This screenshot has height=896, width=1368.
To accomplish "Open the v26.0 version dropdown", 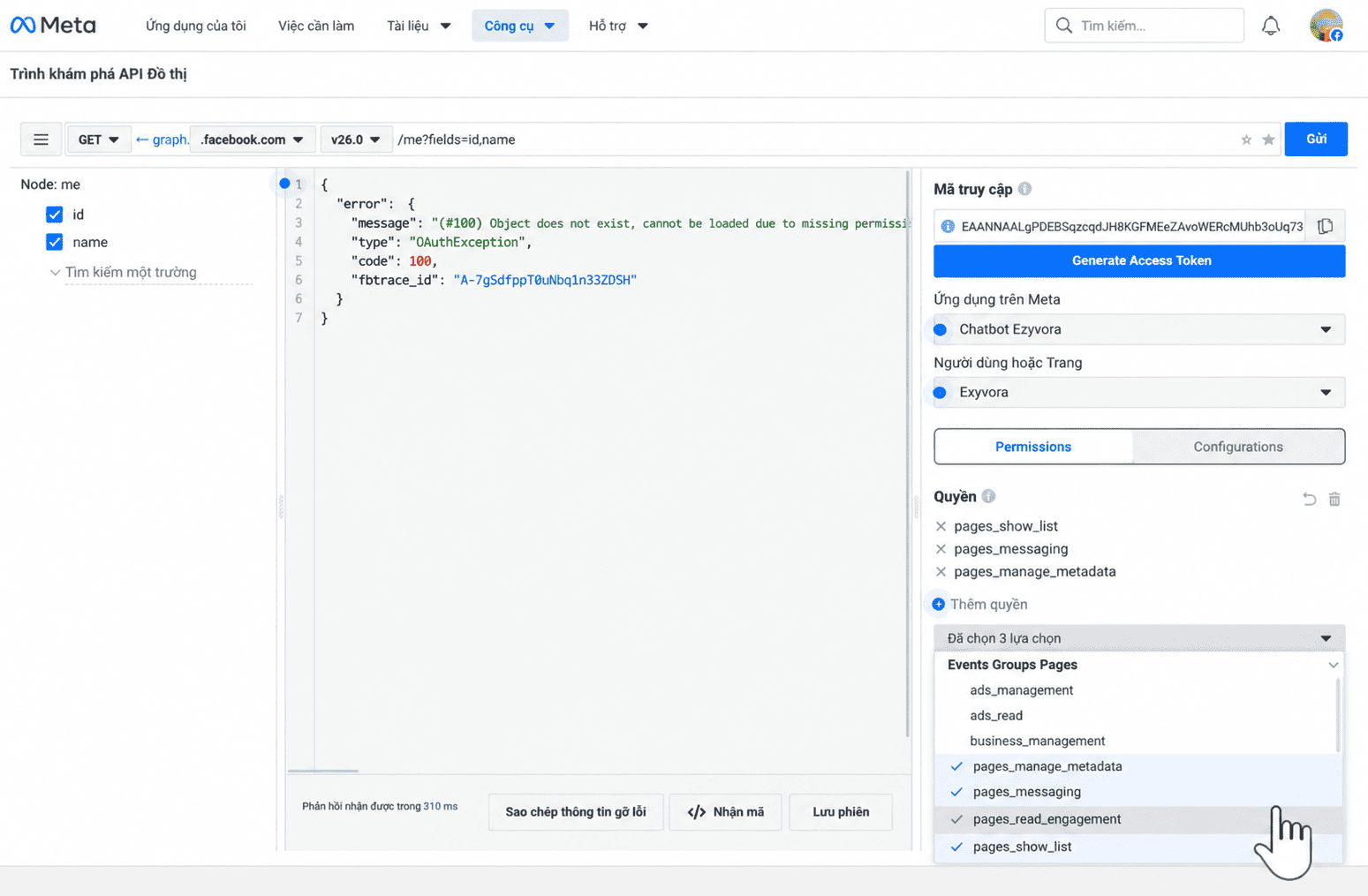I will [355, 139].
